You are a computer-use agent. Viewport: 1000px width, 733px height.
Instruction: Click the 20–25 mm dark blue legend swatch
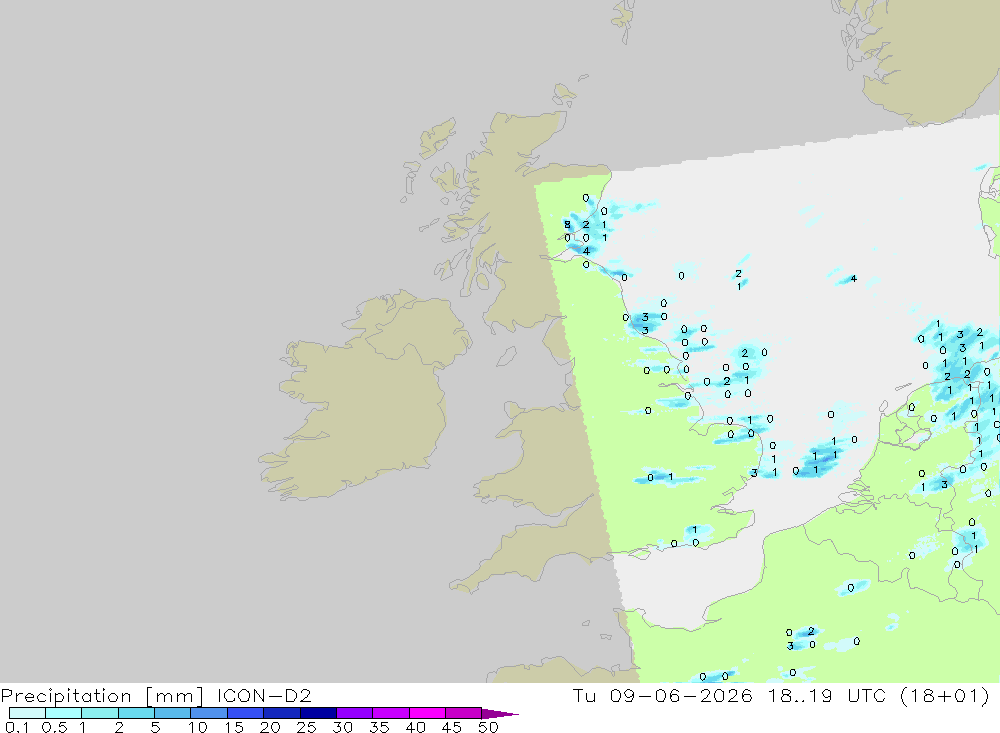click(x=282, y=713)
